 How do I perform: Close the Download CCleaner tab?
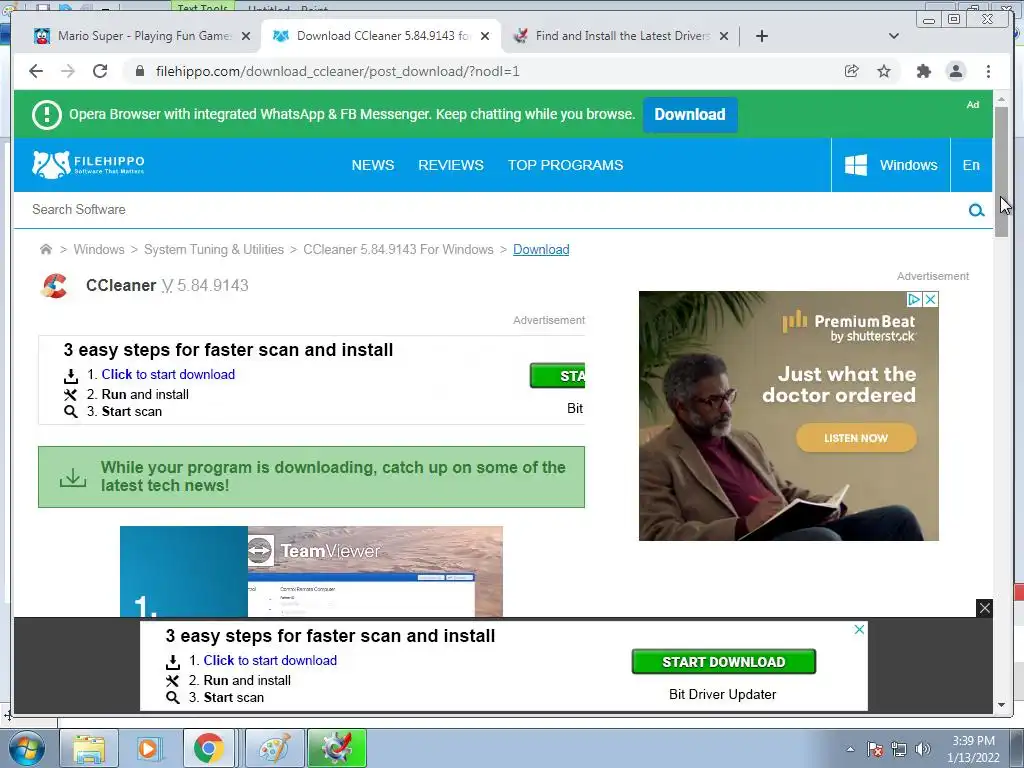coord(485,36)
